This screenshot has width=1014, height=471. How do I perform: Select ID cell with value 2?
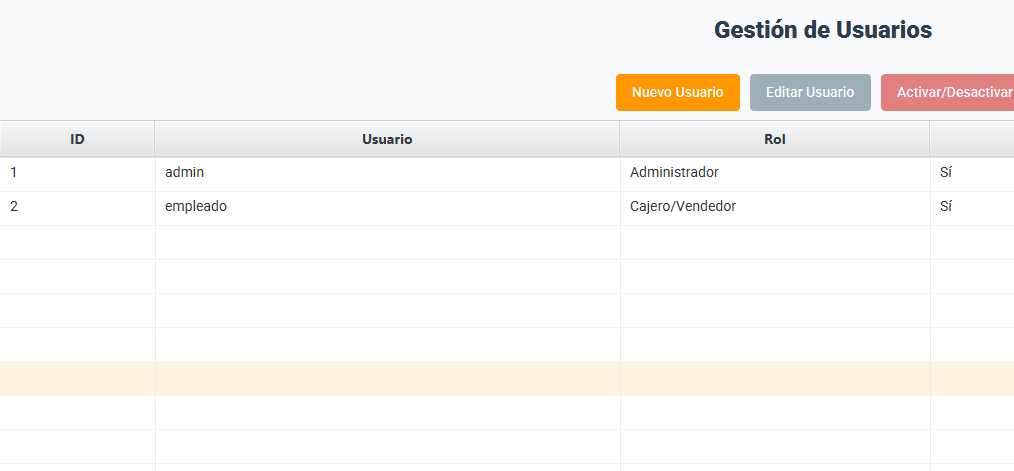[x=77, y=208]
